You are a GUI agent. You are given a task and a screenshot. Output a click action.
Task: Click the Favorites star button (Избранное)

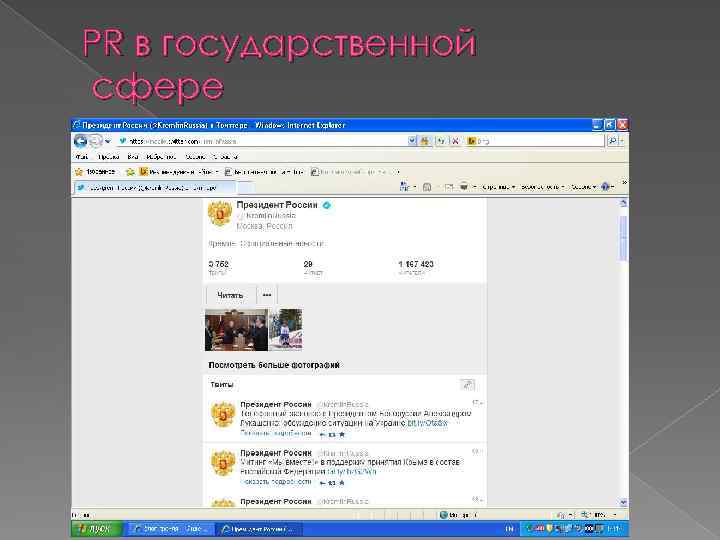(95, 172)
